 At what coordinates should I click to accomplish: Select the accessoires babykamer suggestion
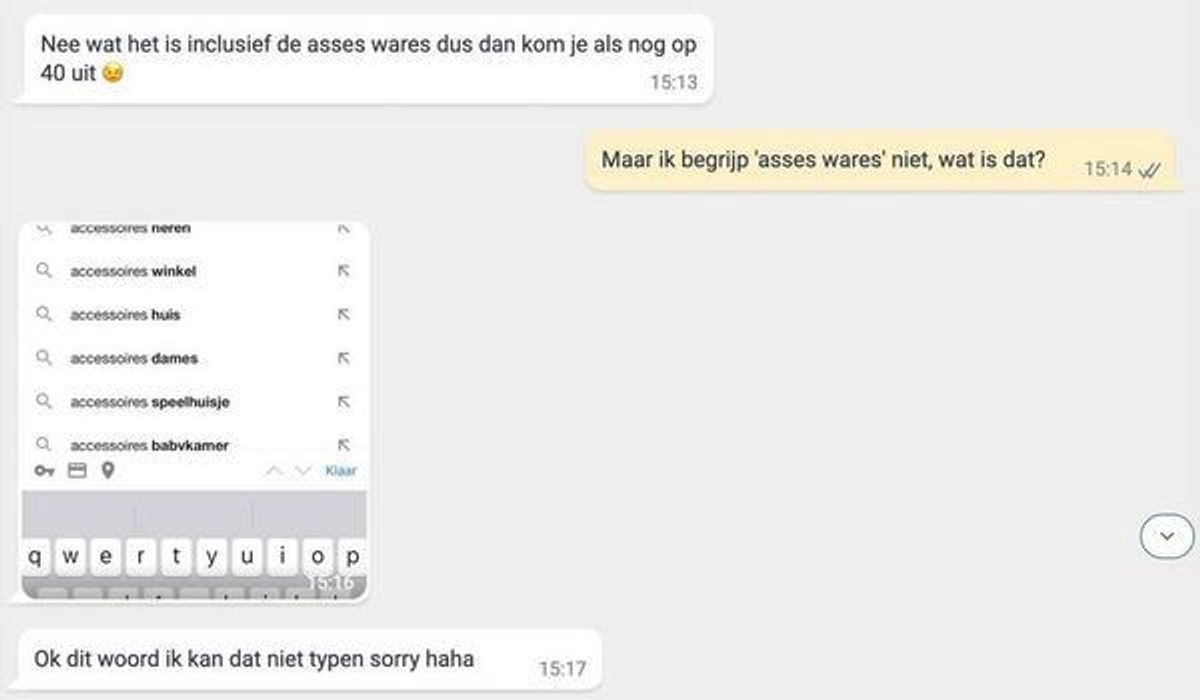tap(149, 445)
